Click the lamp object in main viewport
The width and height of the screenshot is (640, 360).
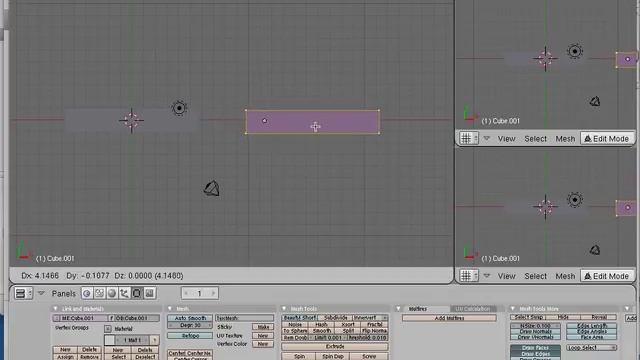(x=179, y=108)
